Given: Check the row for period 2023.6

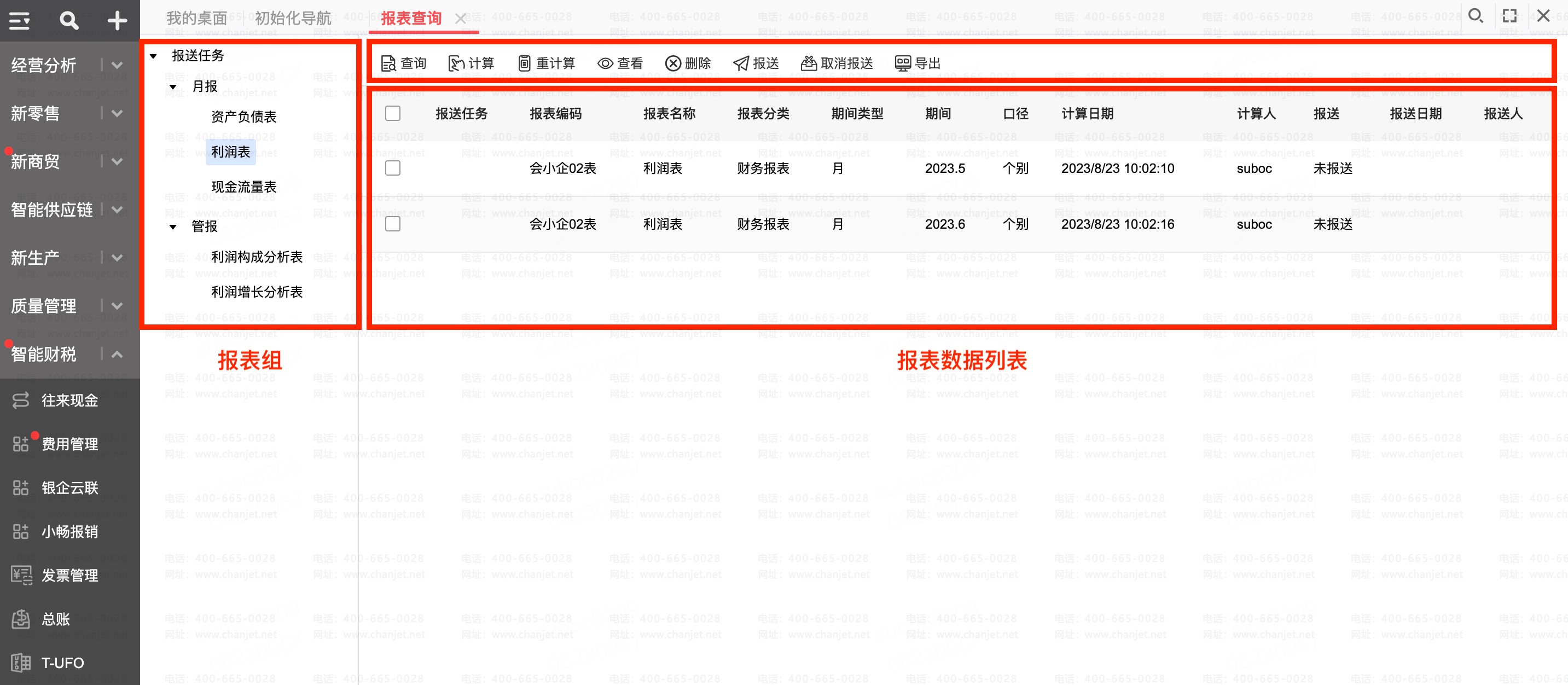Looking at the screenshot, I should (x=393, y=224).
